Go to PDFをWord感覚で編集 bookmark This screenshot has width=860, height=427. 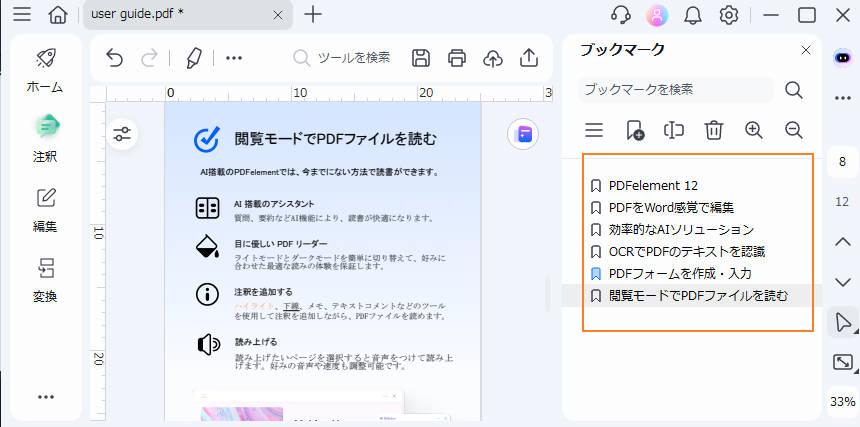click(671, 208)
